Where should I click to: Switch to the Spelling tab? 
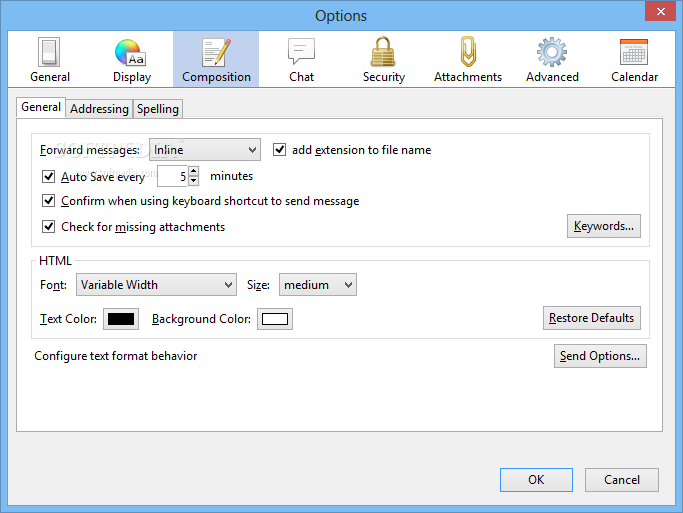point(158,109)
